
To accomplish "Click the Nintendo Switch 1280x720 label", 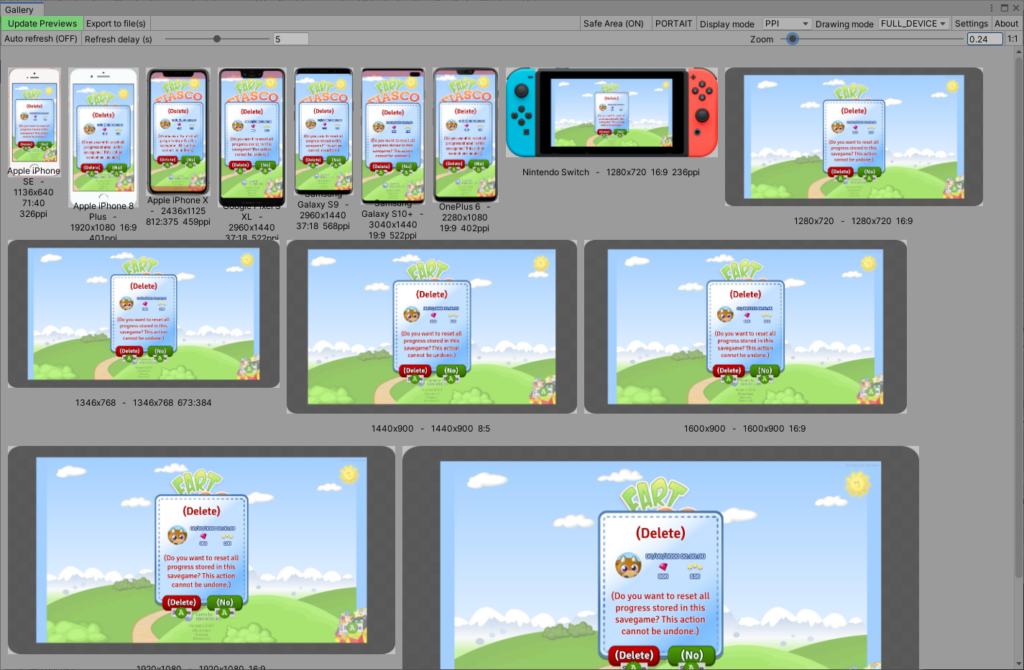I will (x=611, y=172).
